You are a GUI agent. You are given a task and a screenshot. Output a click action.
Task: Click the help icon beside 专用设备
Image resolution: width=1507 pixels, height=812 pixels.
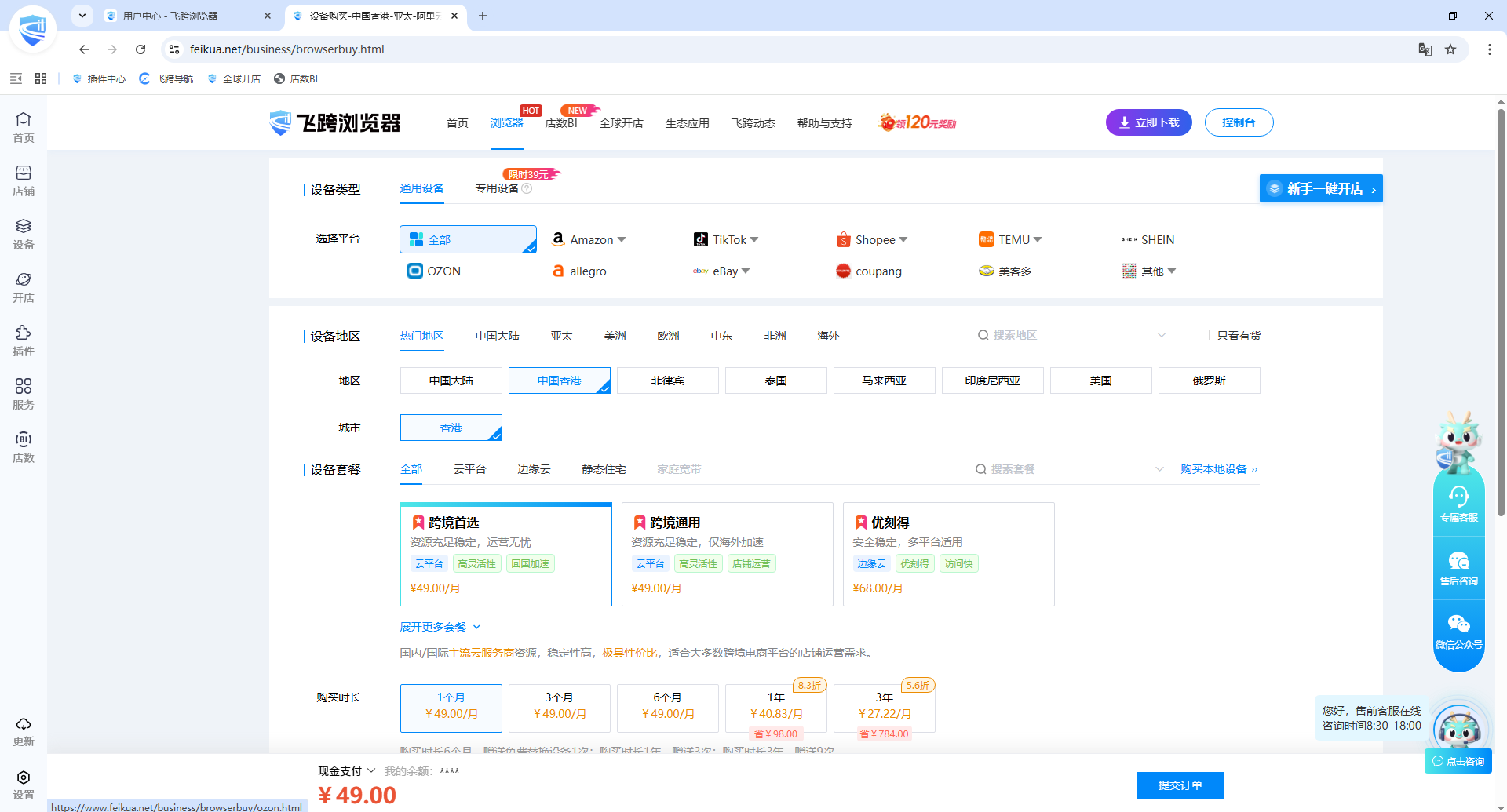[x=527, y=188]
